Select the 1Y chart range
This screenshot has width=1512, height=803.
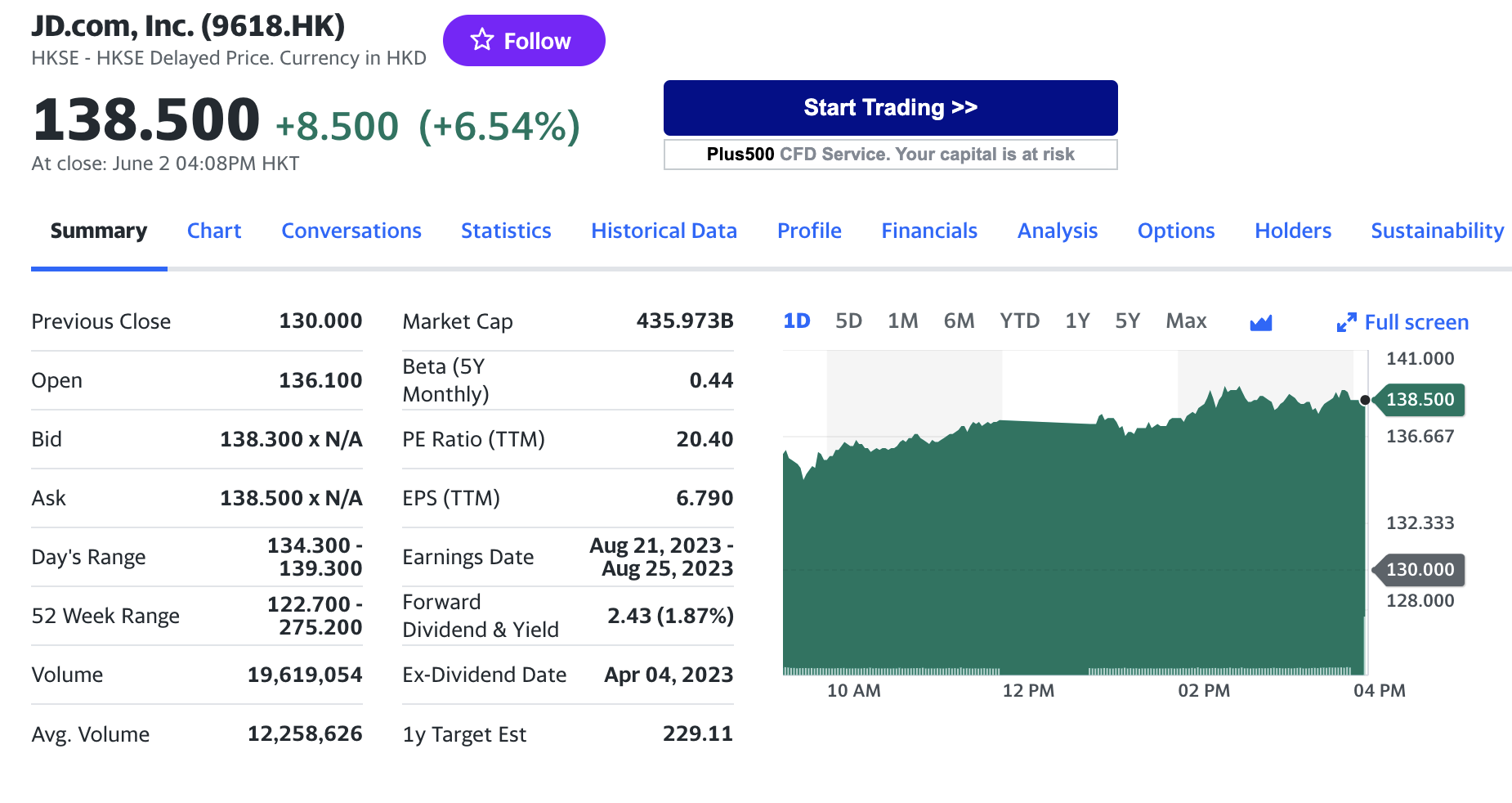coord(1077,321)
